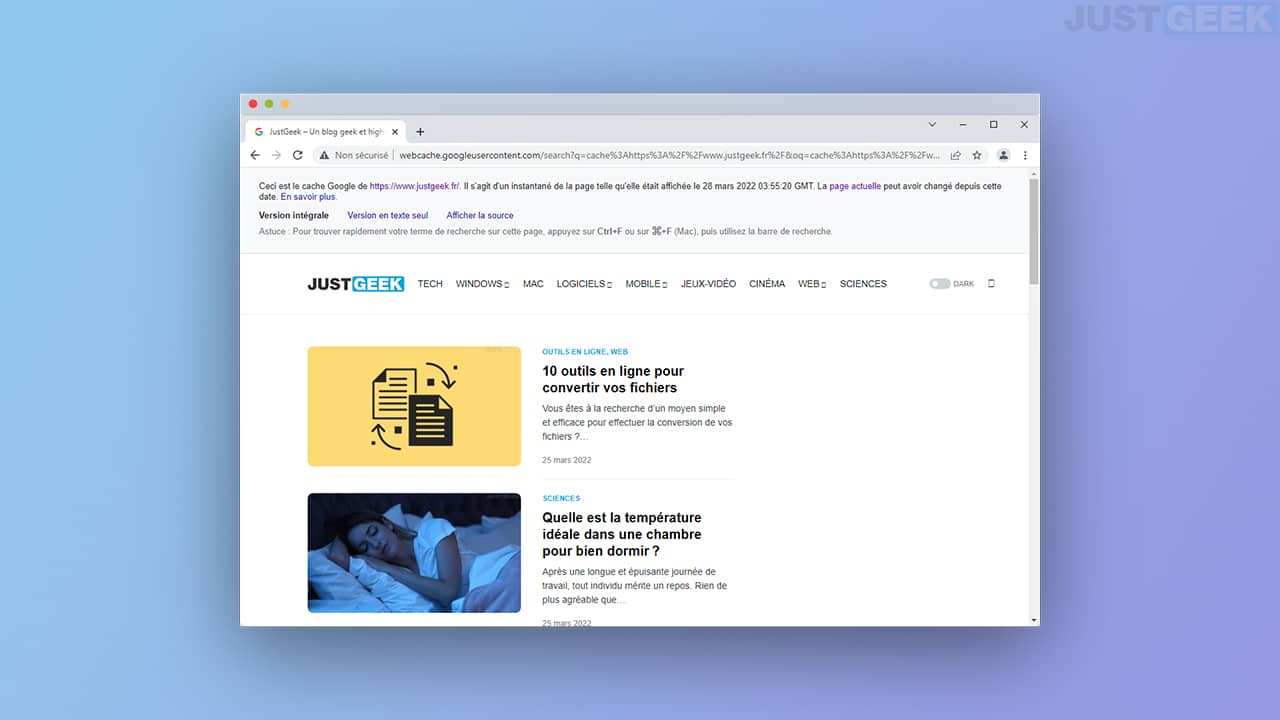Open the yellow file conversion article thumbnail

tap(414, 406)
